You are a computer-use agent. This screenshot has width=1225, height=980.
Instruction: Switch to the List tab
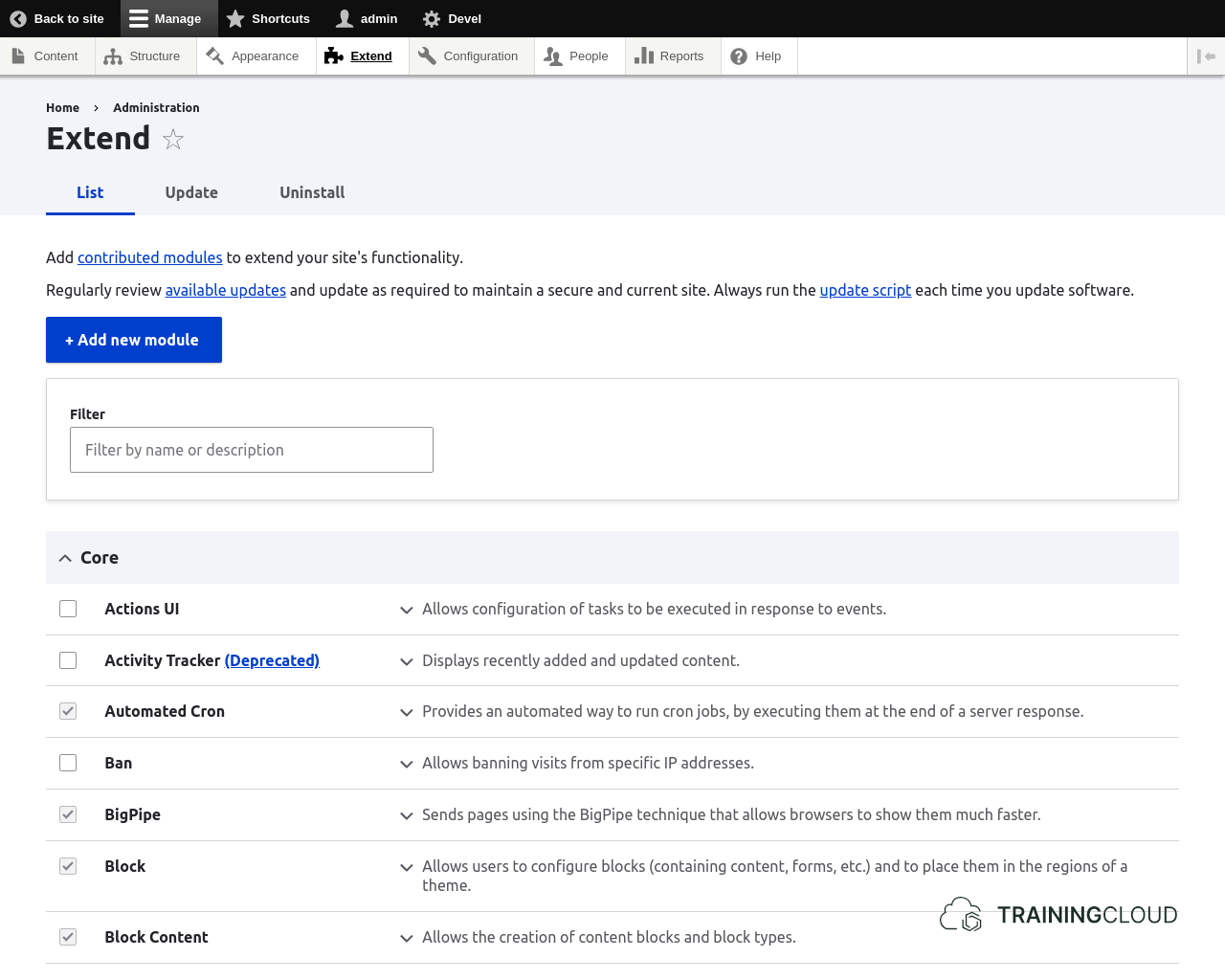pyautogui.click(x=90, y=192)
